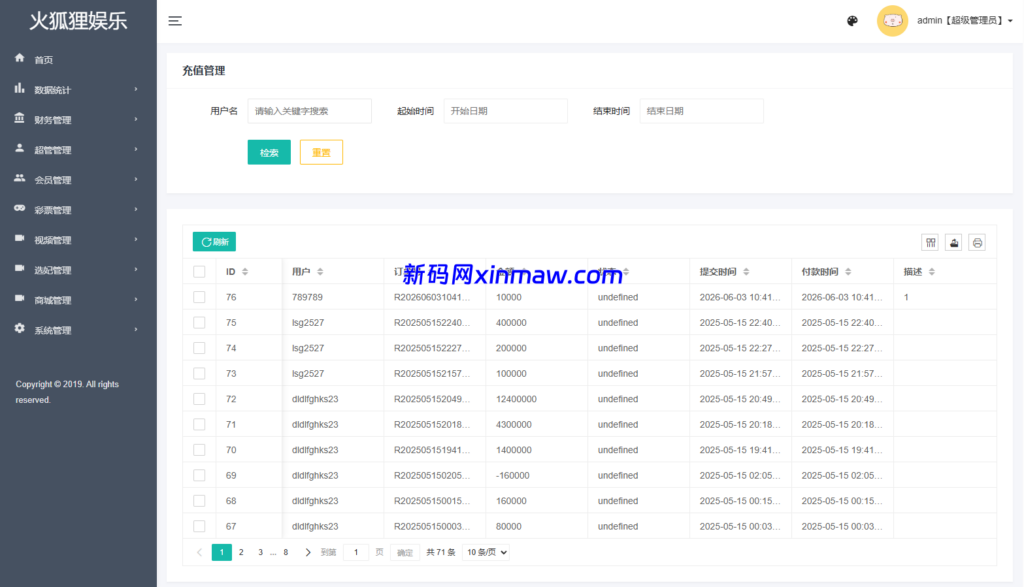Check the row with ID 71

click(x=199, y=424)
